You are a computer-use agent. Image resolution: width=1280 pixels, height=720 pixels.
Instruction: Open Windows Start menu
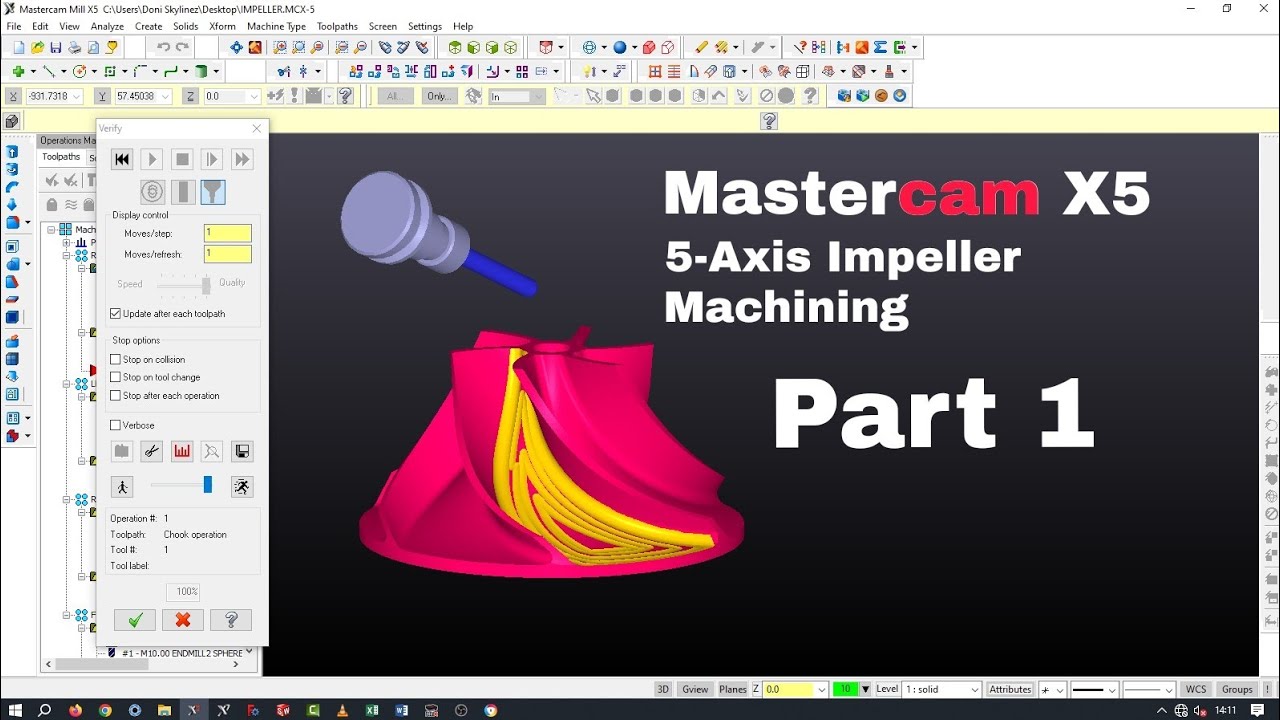(x=16, y=710)
